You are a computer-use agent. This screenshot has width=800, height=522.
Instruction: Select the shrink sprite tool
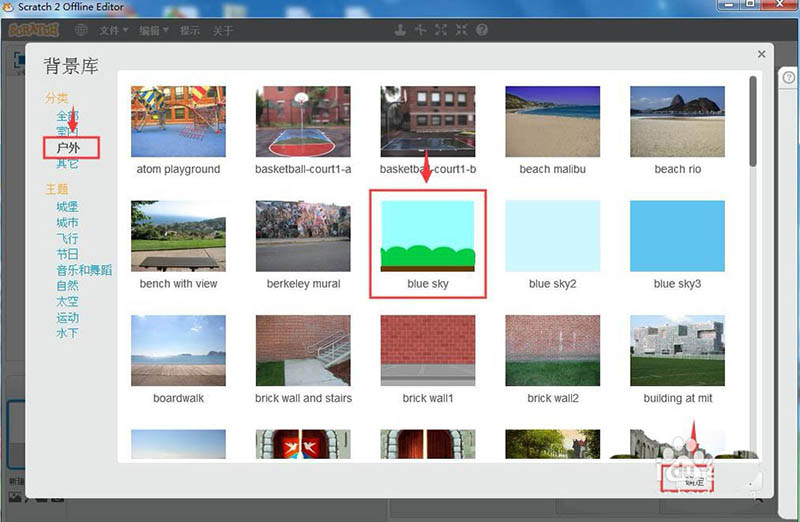click(x=461, y=30)
